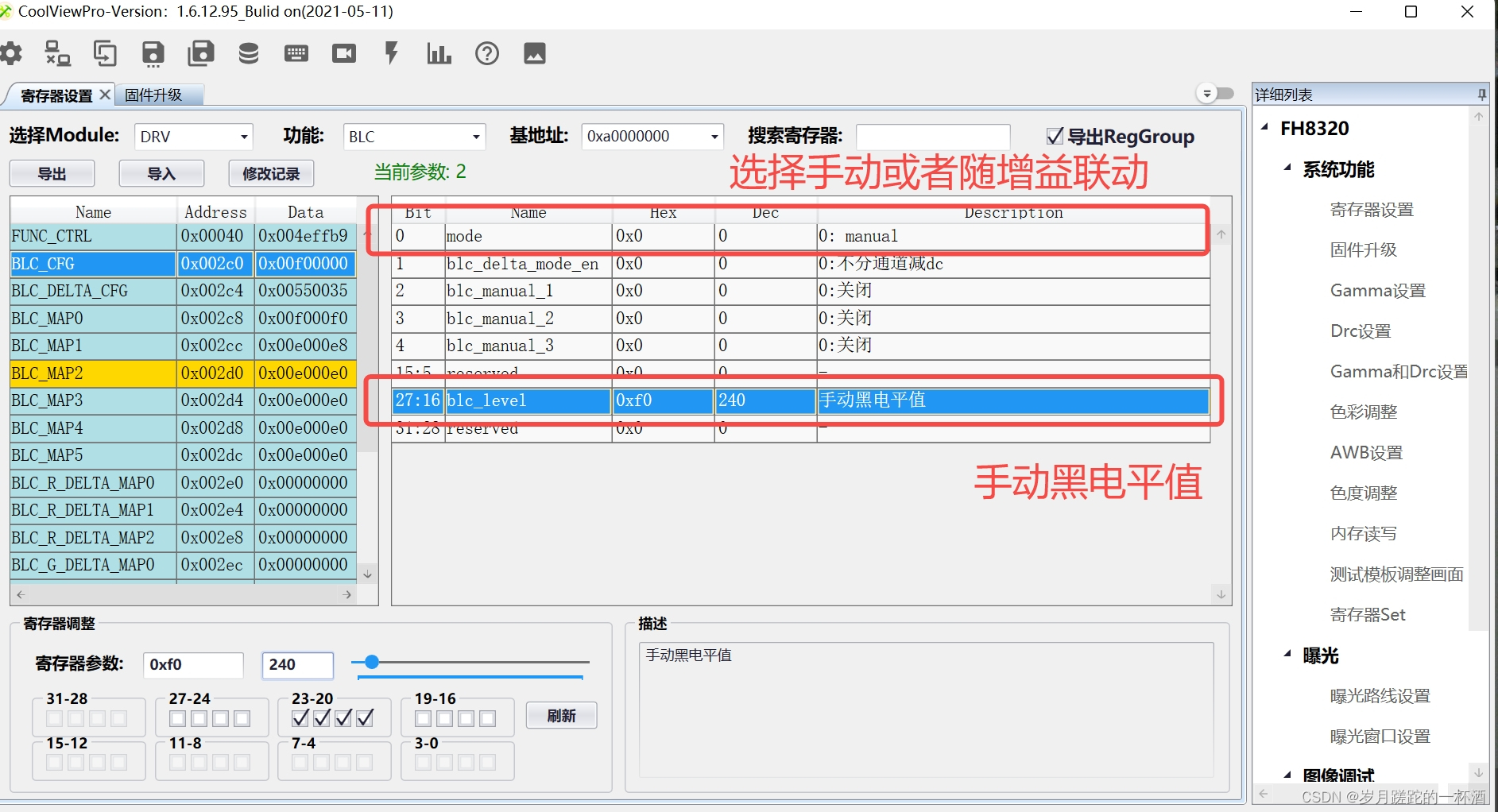The height and width of the screenshot is (812, 1498).
Task: Collapse the 曝光 tree section
Action: 1287,654
